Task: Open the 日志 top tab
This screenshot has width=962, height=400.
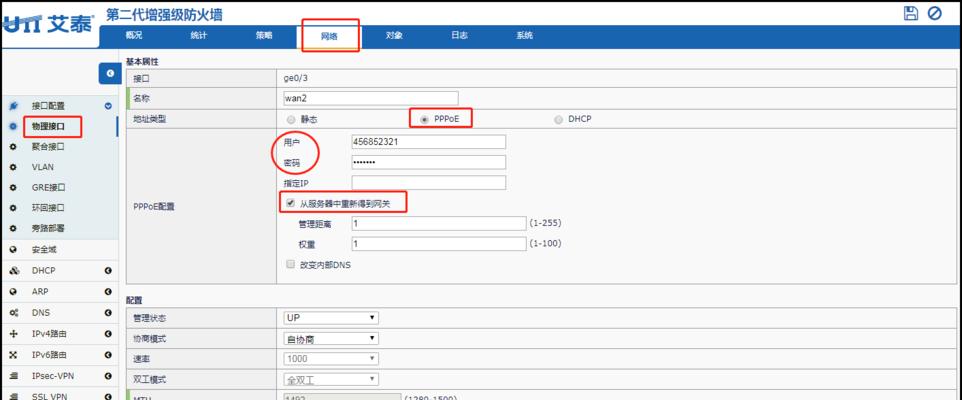Action: tap(460, 36)
